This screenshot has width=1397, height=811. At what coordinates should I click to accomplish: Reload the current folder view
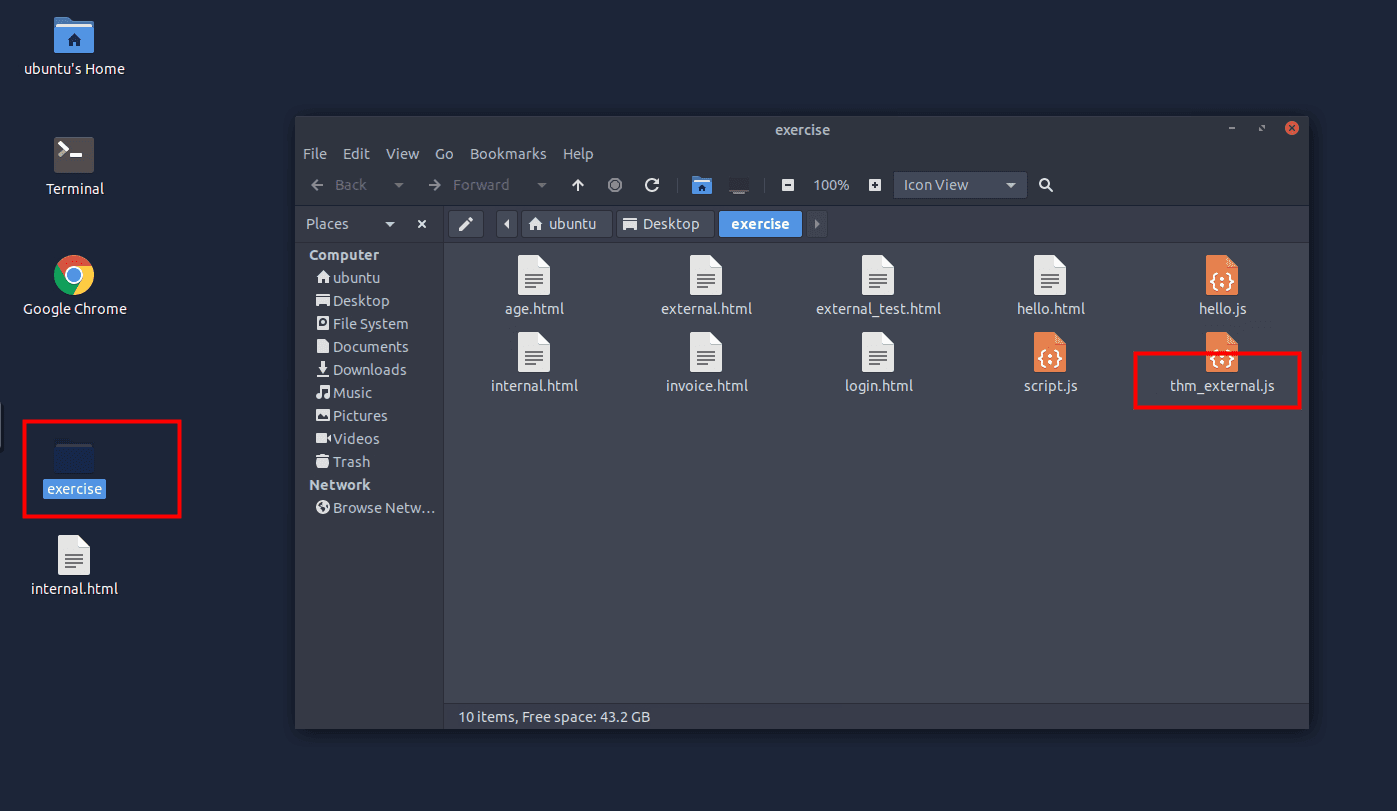[x=652, y=185]
